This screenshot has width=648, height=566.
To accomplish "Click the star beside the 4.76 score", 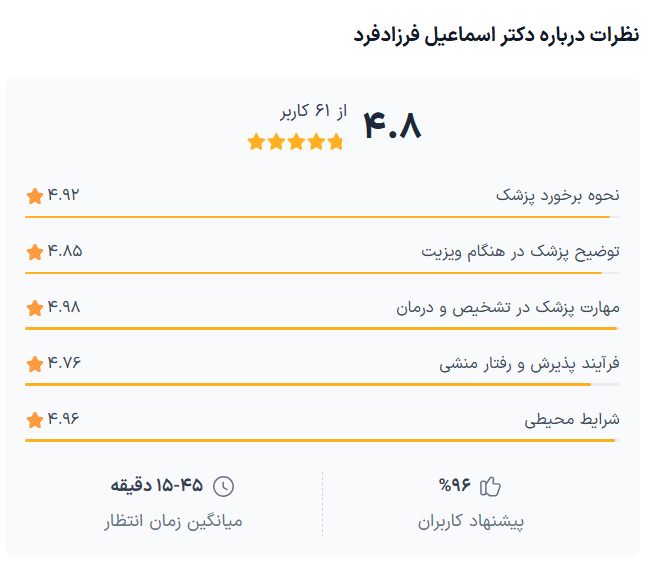I will pyautogui.click(x=35, y=363).
